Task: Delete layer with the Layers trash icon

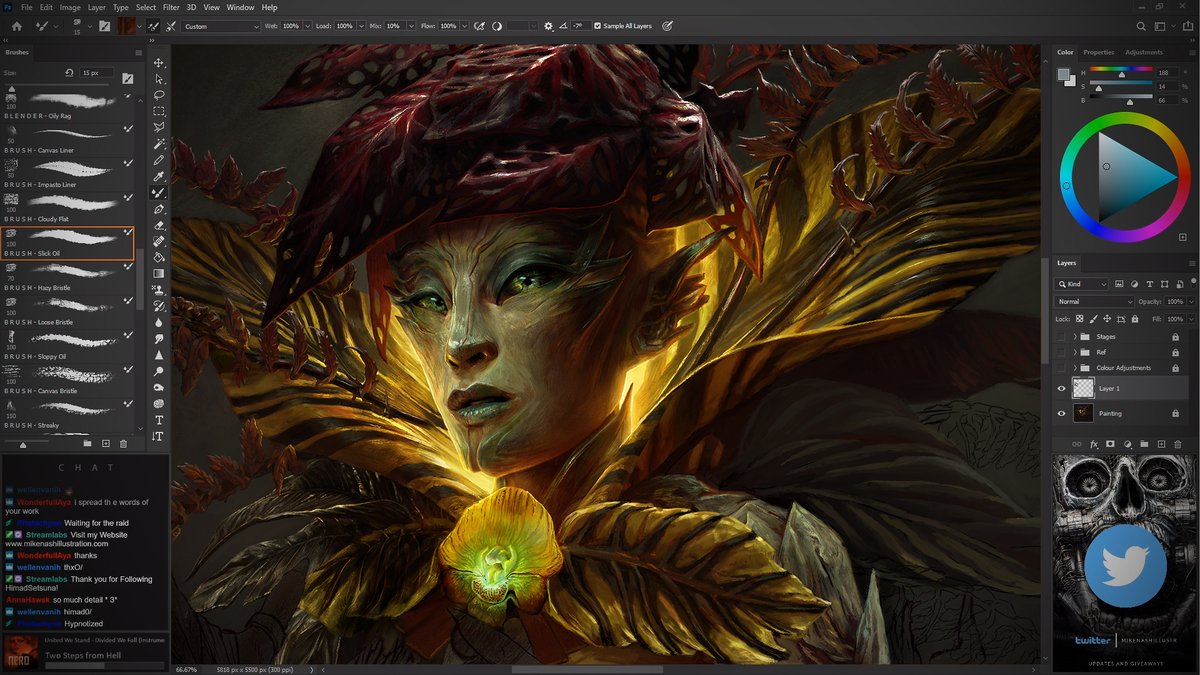Action: click(x=1177, y=443)
